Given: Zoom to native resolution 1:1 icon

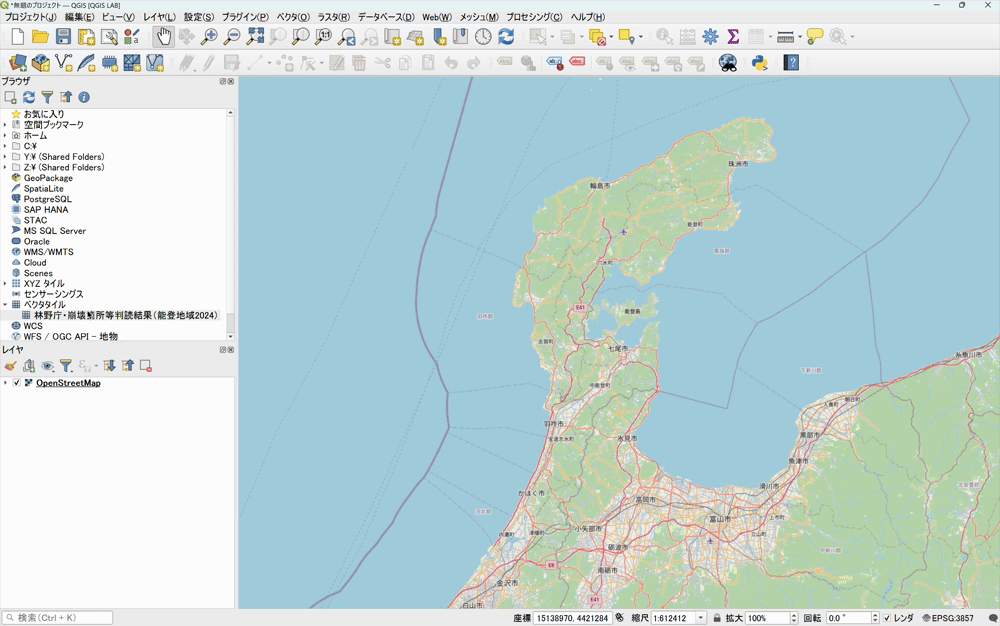Looking at the screenshot, I should click(324, 37).
